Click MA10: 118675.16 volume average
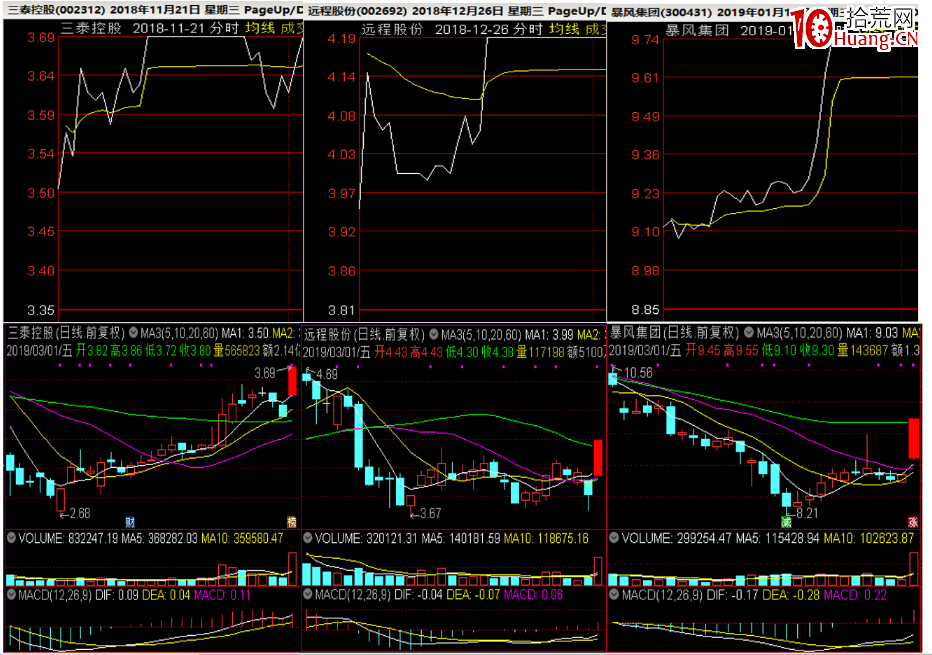The height and width of the screenshot is (655, 932). click(x=546, y=539)
